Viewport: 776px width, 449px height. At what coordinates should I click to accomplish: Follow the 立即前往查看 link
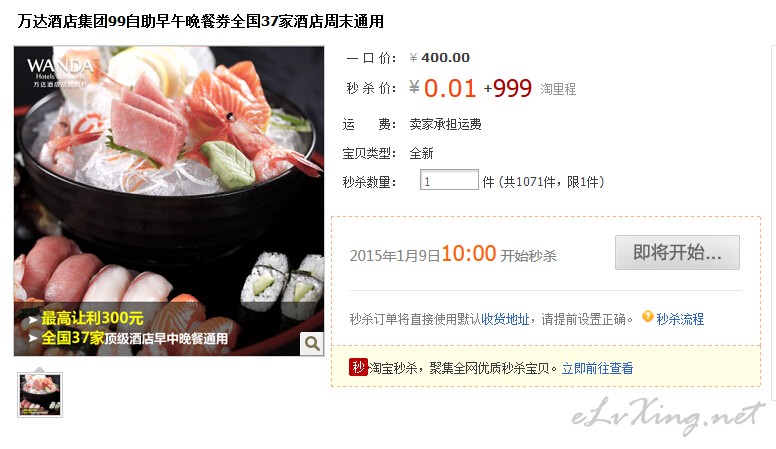597,368
